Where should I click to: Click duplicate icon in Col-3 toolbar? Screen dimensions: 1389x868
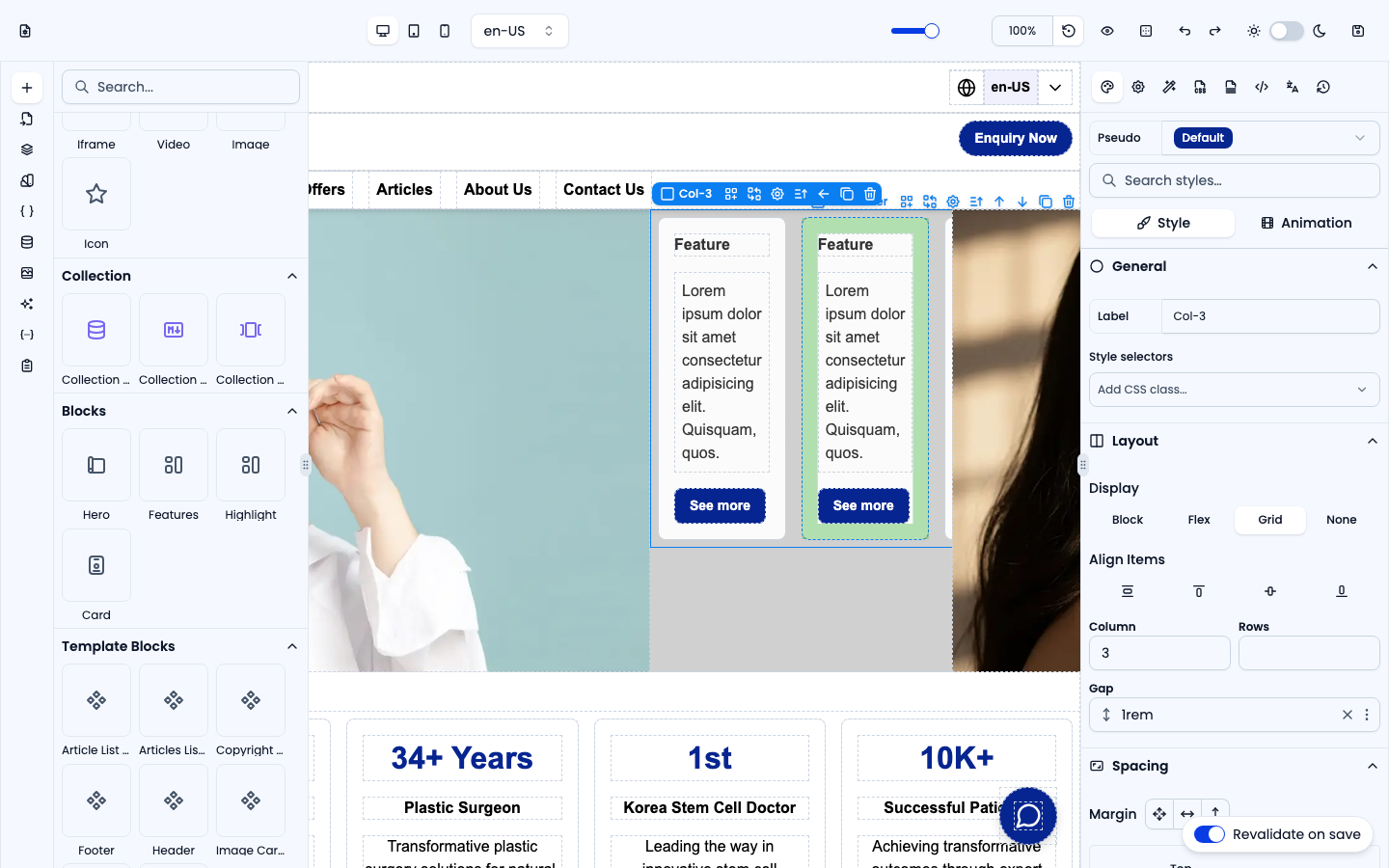pos(847,194)
